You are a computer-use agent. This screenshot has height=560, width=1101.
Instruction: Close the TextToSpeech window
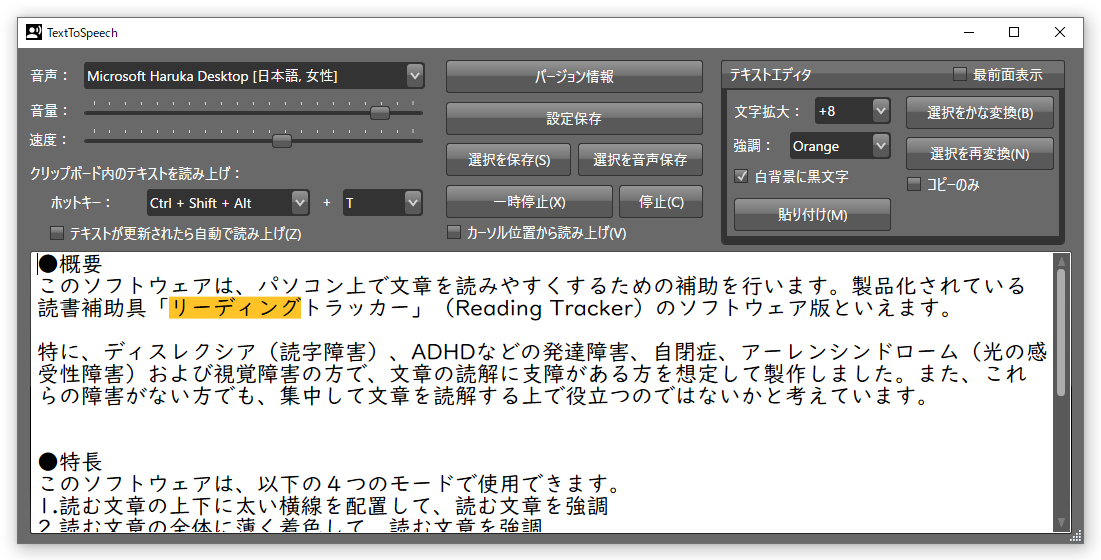[1060, 32]
